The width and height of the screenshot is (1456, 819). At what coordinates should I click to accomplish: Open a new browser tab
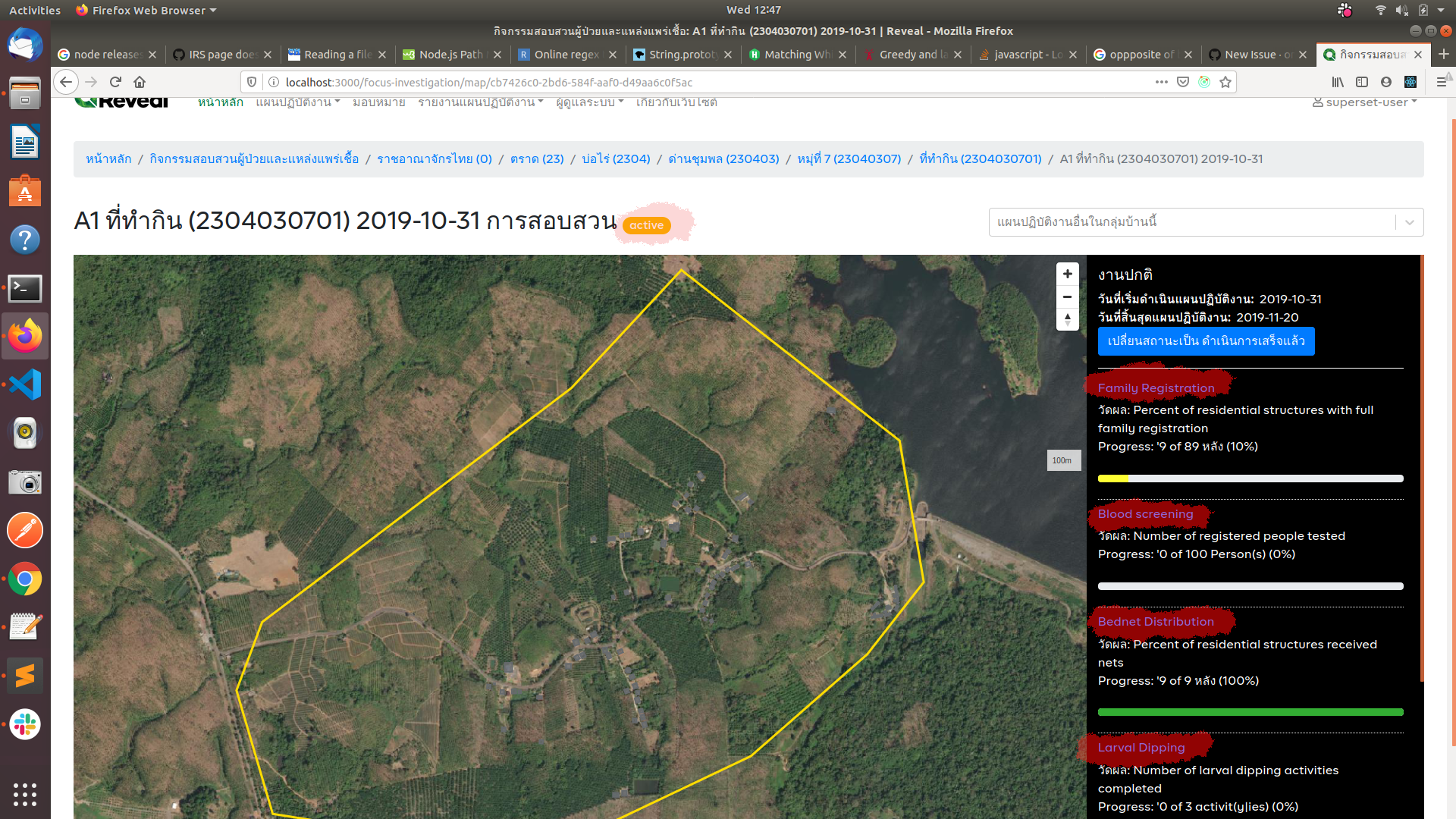(1443, 55)
